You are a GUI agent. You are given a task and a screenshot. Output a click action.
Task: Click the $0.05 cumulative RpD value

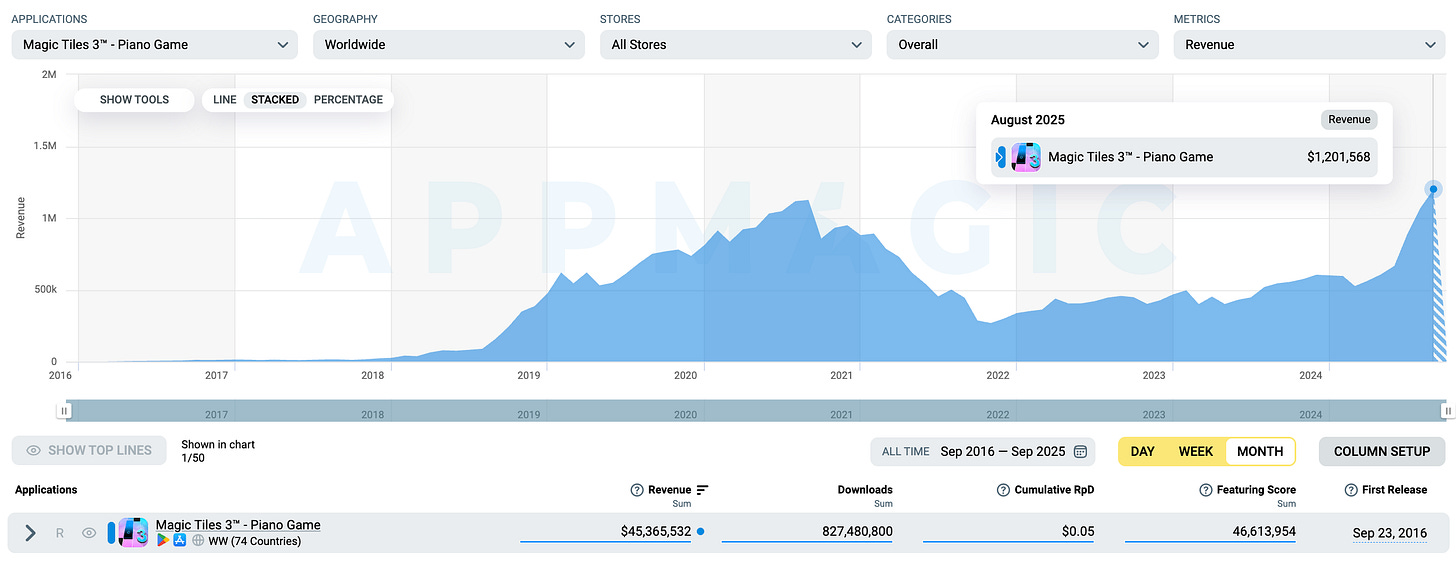coord(1078,532)
